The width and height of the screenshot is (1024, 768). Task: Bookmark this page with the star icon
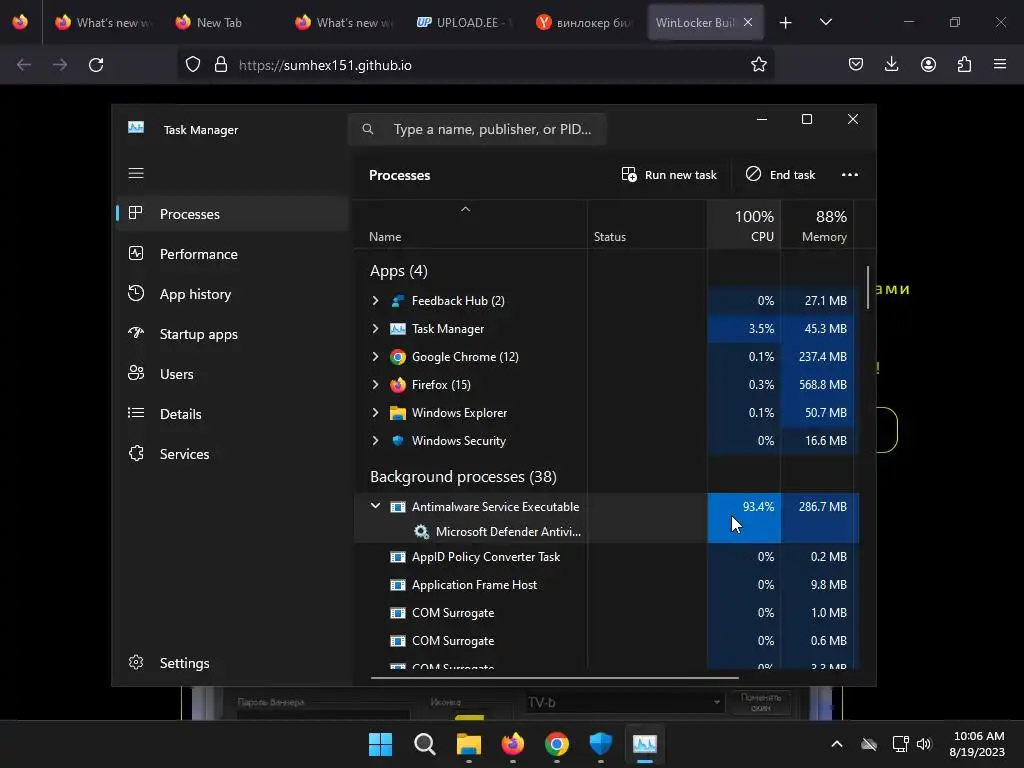[x=758, y=65]
